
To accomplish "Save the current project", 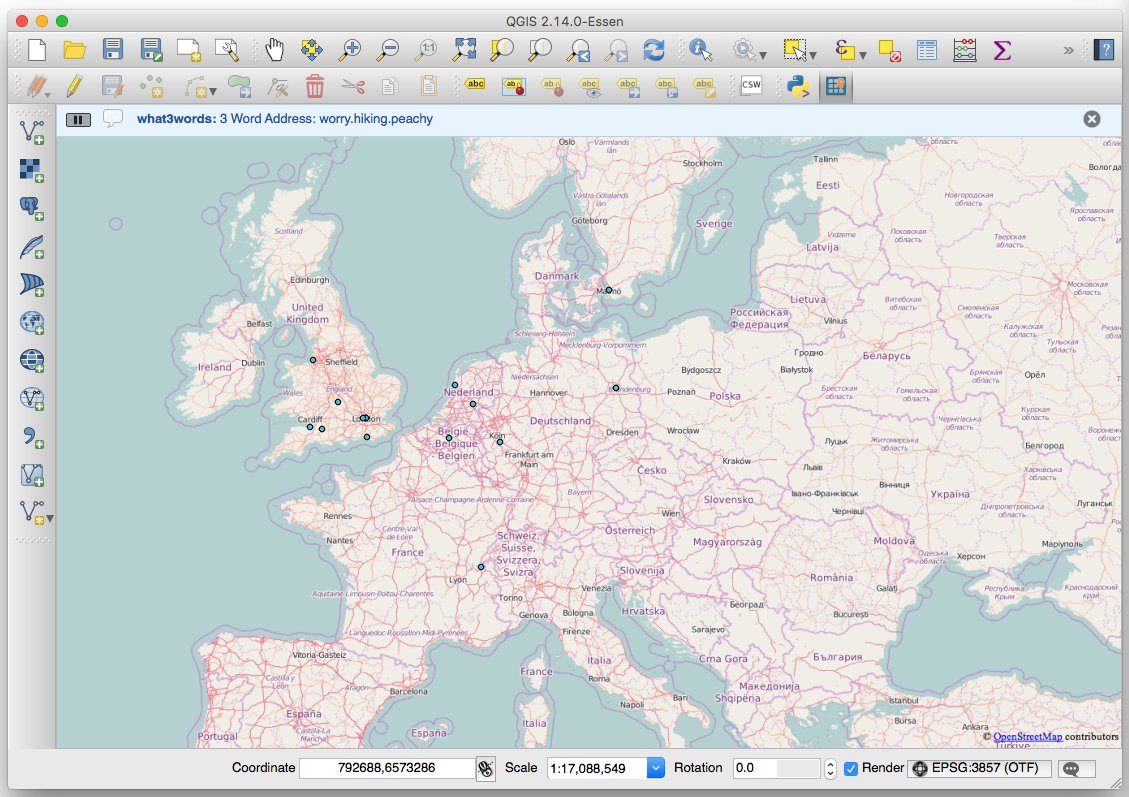I will [x=112, y=50].
